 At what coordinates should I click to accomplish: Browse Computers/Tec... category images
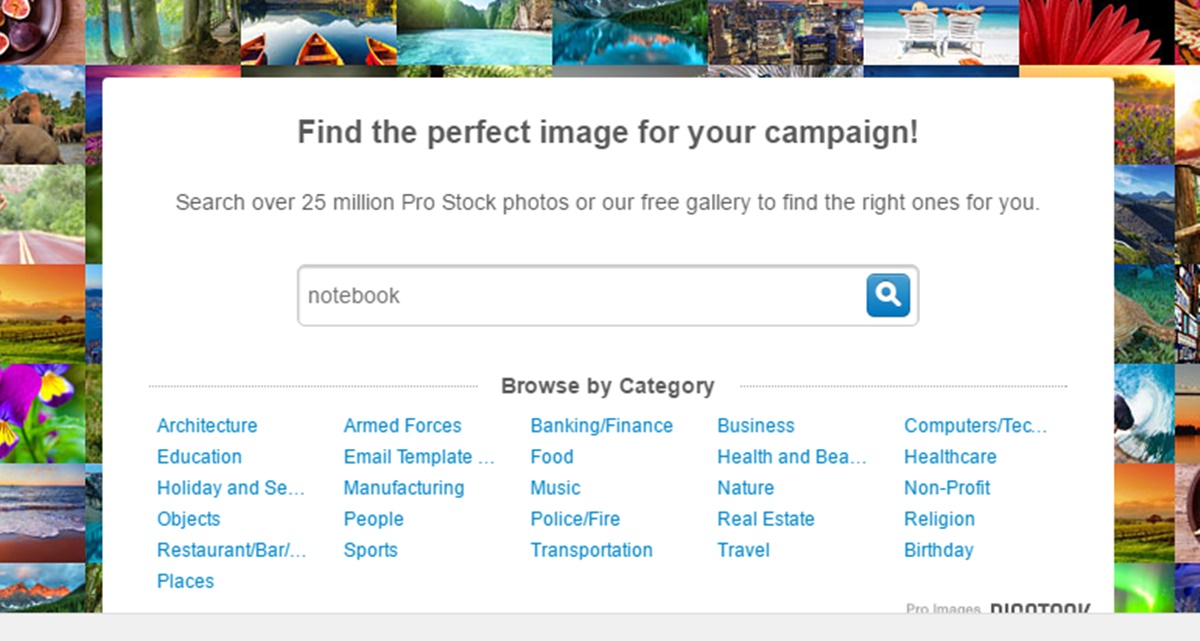click(x=975, y=426)
